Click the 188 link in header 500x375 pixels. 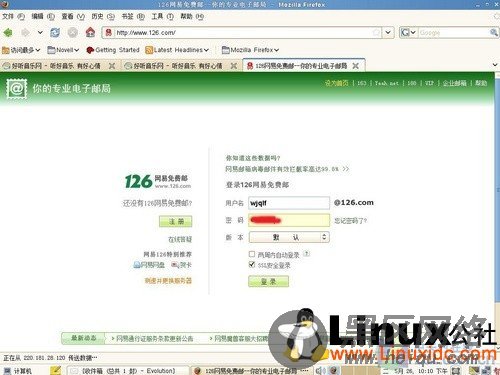[x=412, y=83]
